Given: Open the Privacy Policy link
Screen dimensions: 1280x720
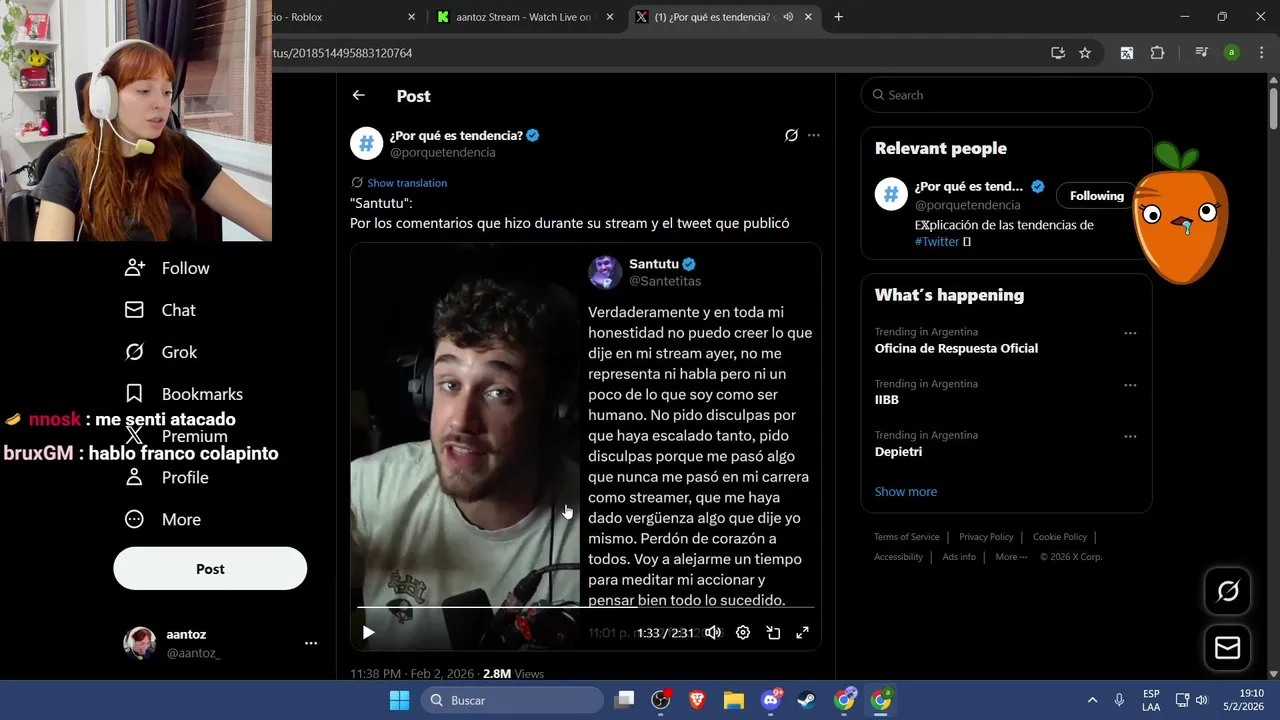Looking at the screenshot, I should (986, 537).
